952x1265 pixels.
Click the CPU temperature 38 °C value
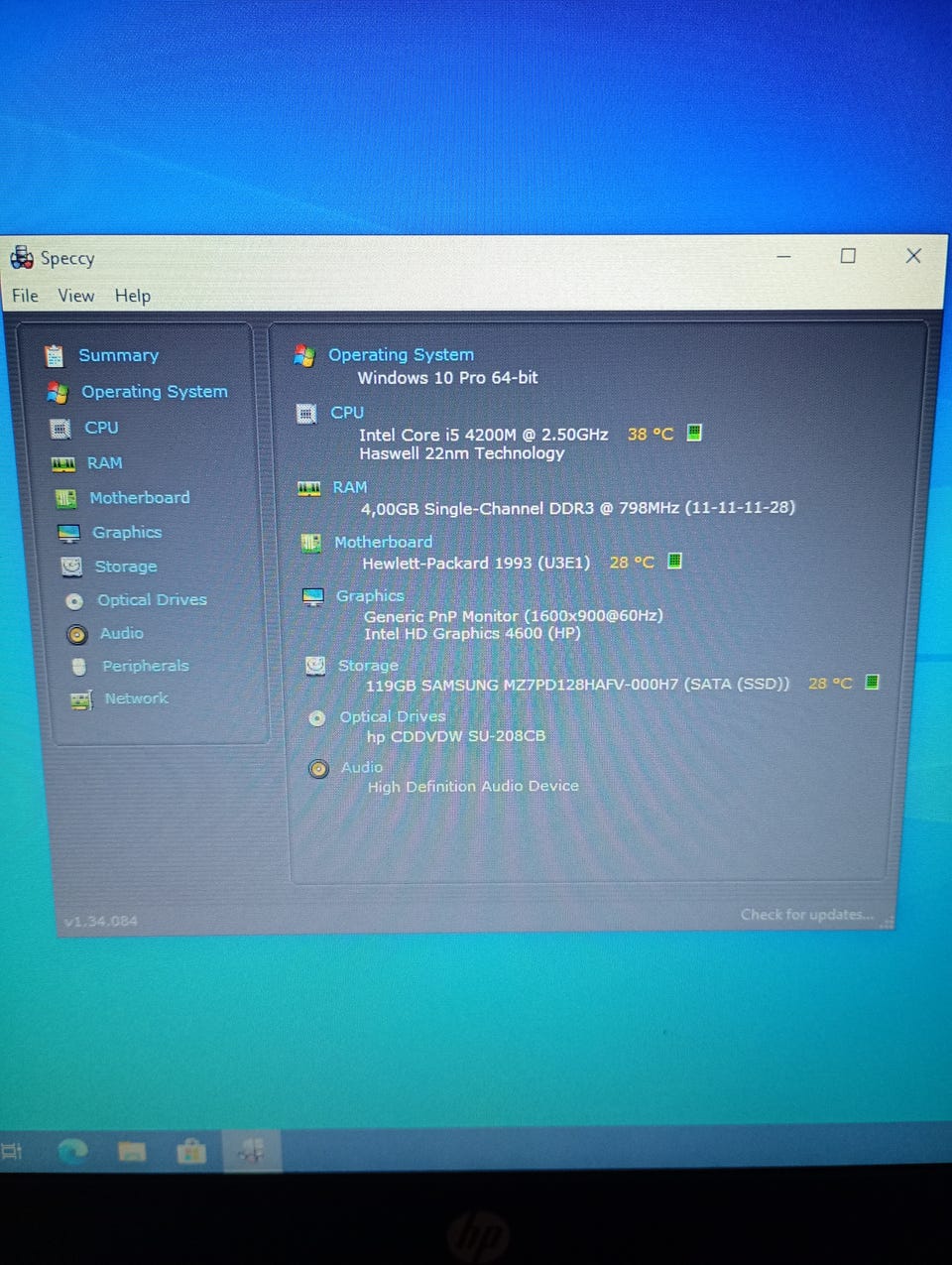click(x=651, y=435)
